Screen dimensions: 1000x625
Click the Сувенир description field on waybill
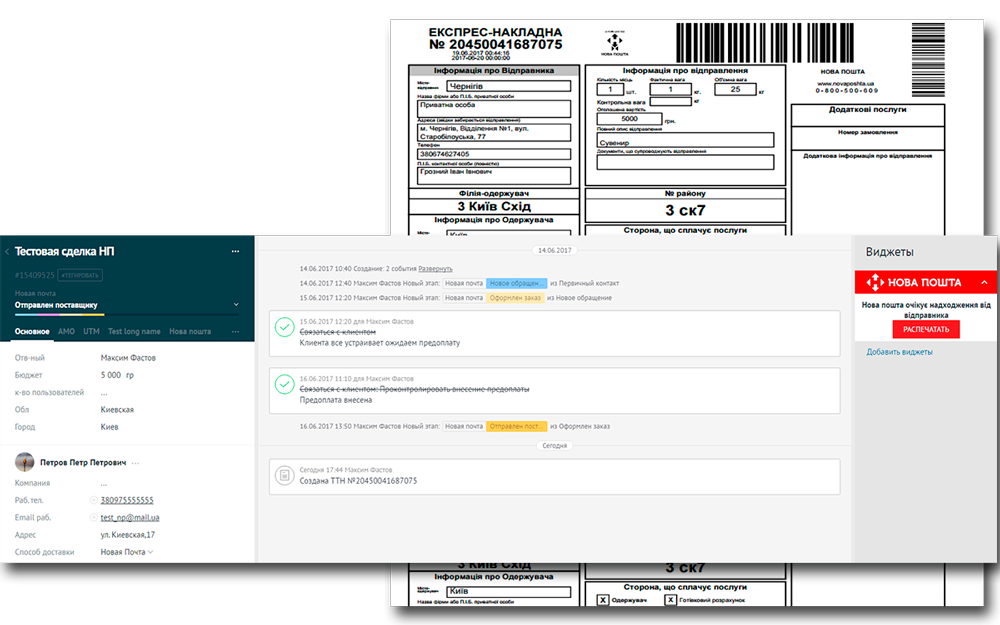point(686,140)
